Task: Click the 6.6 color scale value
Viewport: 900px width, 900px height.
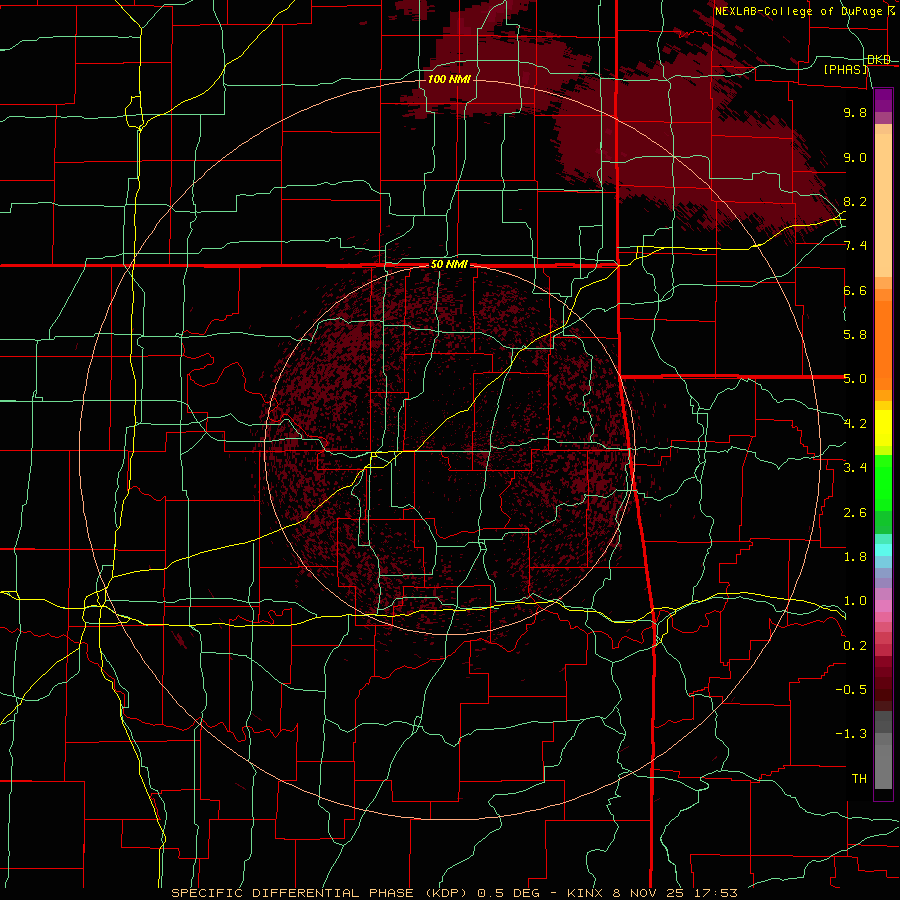Action: 855,290
